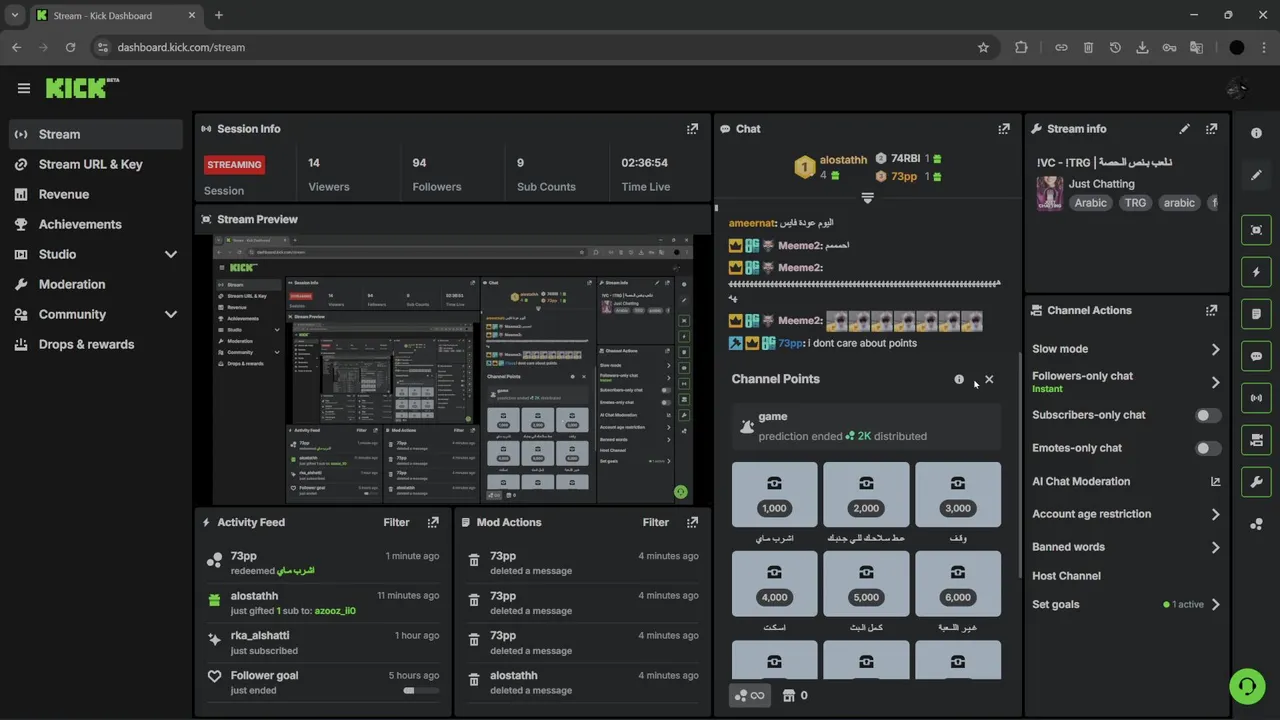Close the Channel Points panel

(989, 379)
